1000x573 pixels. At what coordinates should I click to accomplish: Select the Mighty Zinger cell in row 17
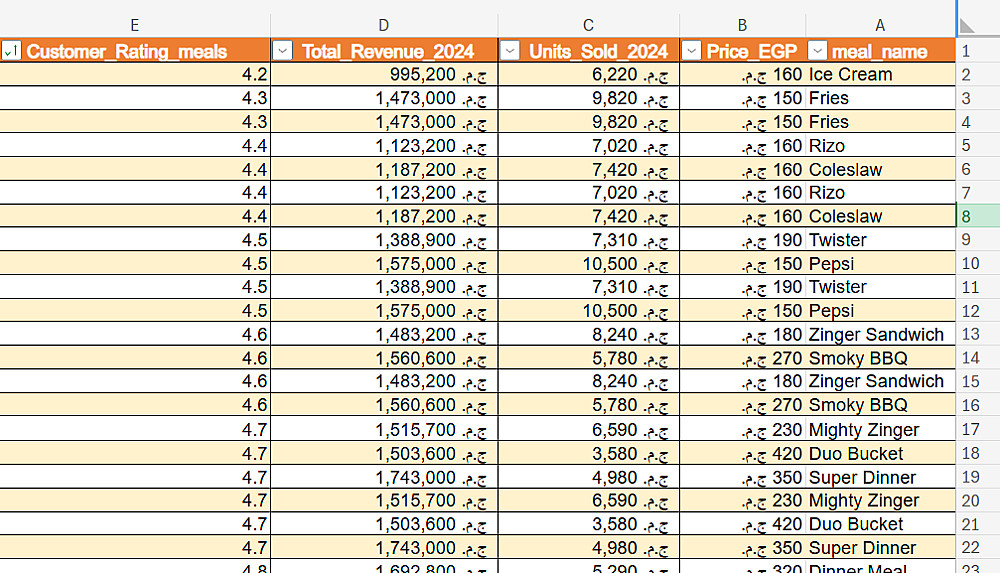pos(881,429)
